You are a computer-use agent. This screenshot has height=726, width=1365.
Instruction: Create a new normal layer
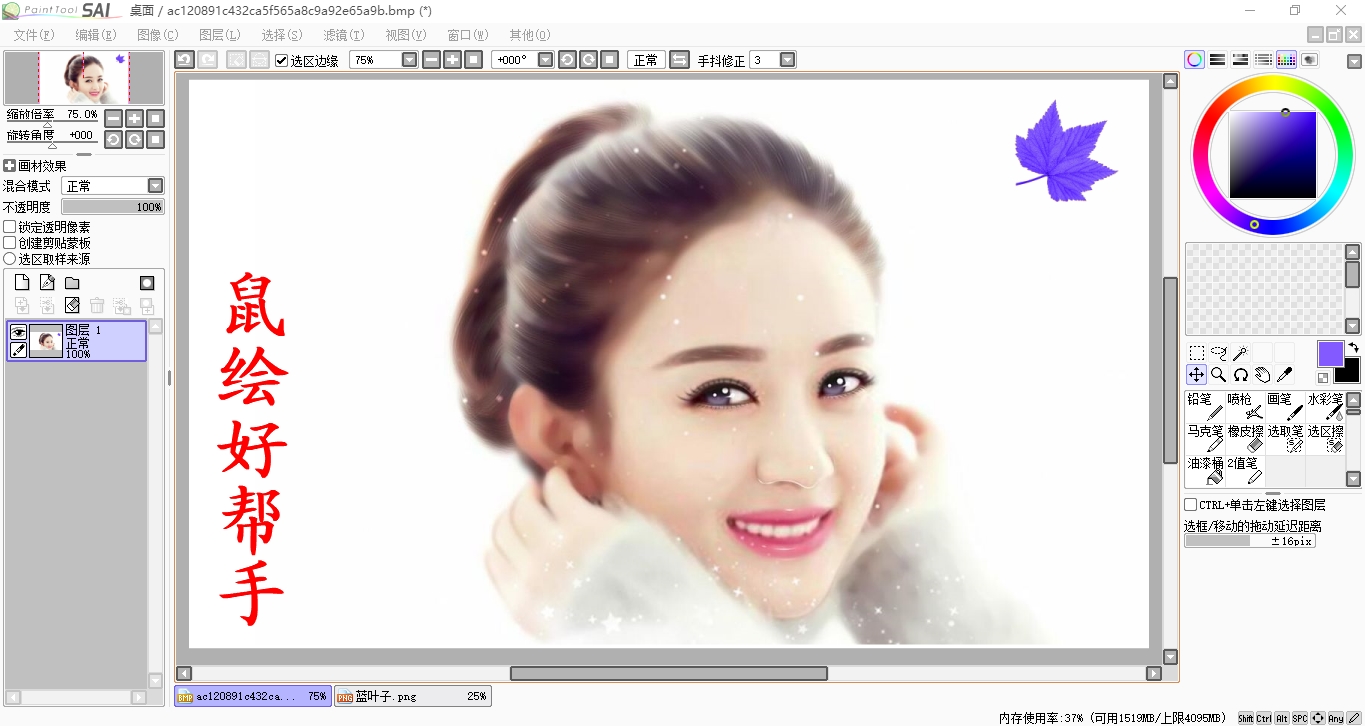(x=21, y=283)
